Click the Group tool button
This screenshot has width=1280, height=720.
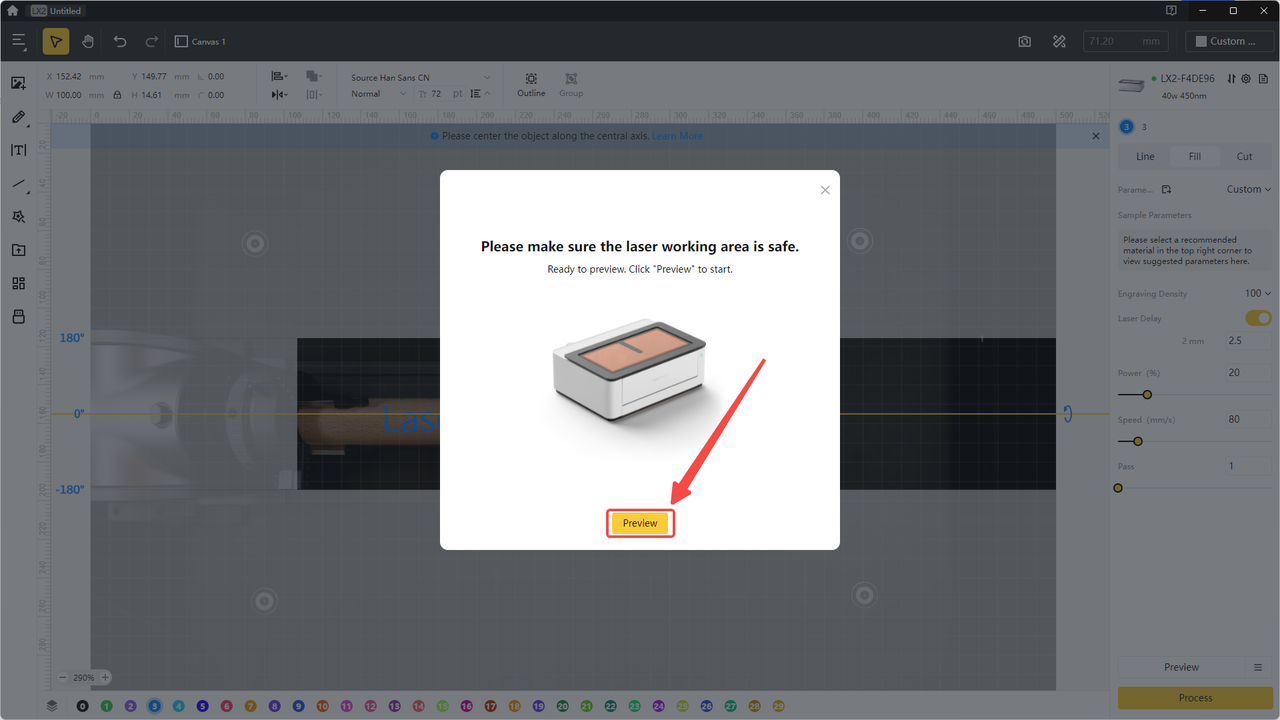coord(571,84)
